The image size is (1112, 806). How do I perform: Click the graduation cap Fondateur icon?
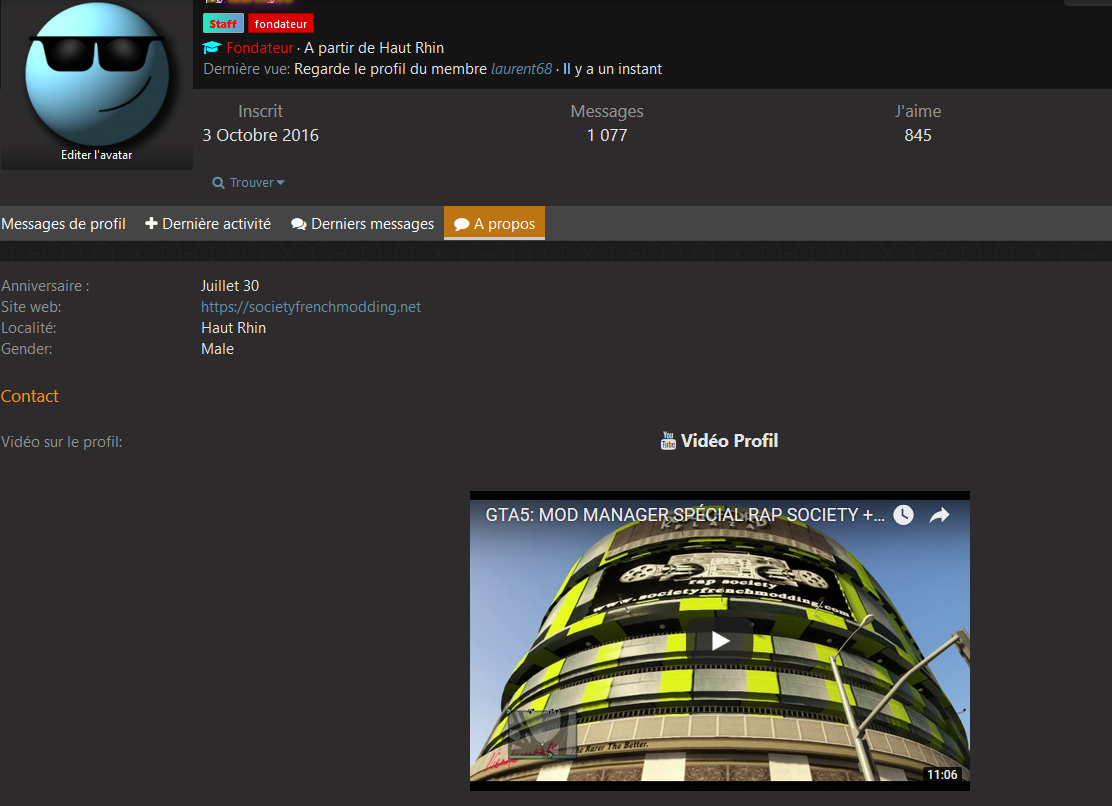(211, 47)
